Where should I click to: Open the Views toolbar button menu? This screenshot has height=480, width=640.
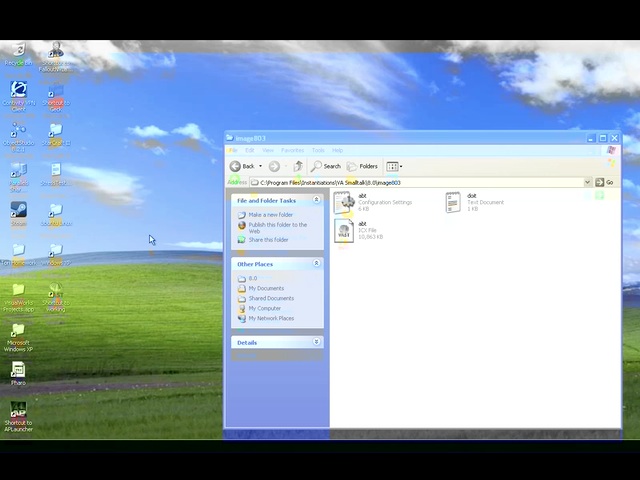(394, 166)
